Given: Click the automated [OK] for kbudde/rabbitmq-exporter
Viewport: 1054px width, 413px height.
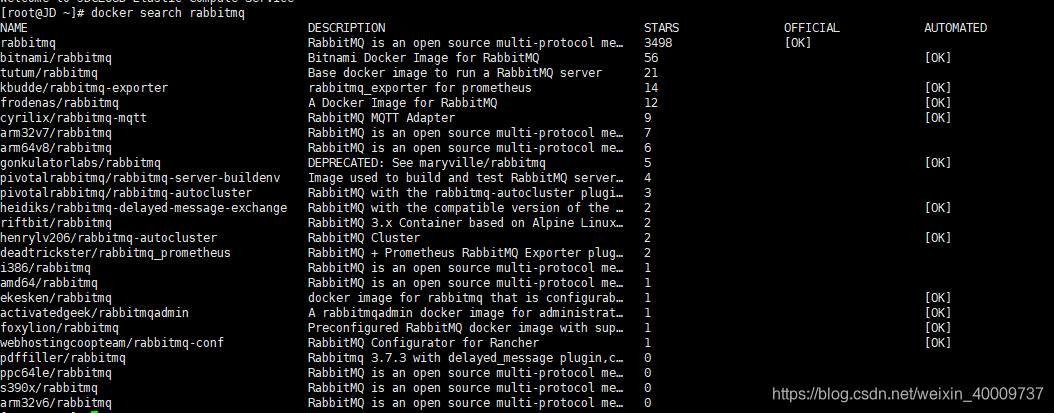Looking at the screenshot, I should (938, 87).
